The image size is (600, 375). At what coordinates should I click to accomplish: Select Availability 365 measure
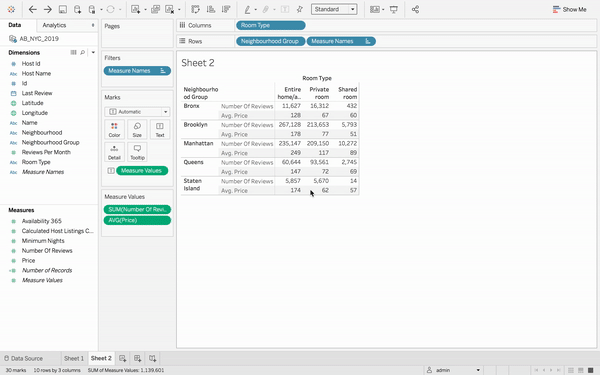click(41, 221)
